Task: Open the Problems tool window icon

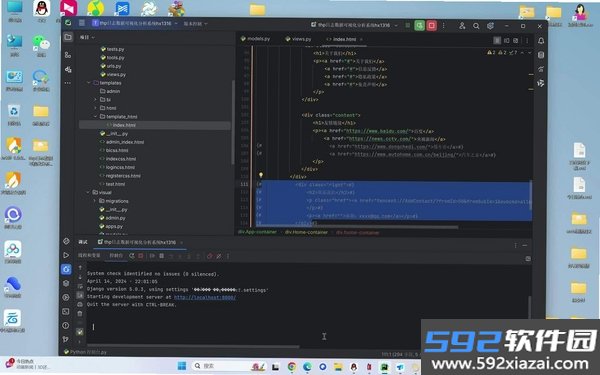Action: pos(66,325)
